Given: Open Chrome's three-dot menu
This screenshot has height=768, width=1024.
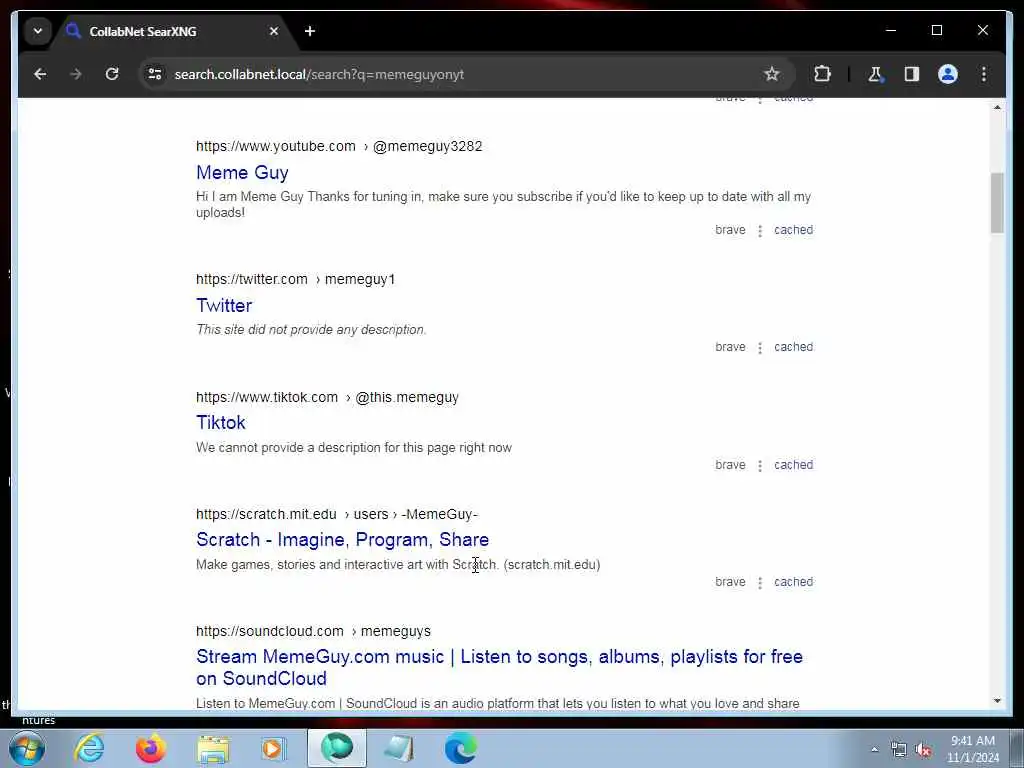Looking at the screenshot, I should 984,74.
